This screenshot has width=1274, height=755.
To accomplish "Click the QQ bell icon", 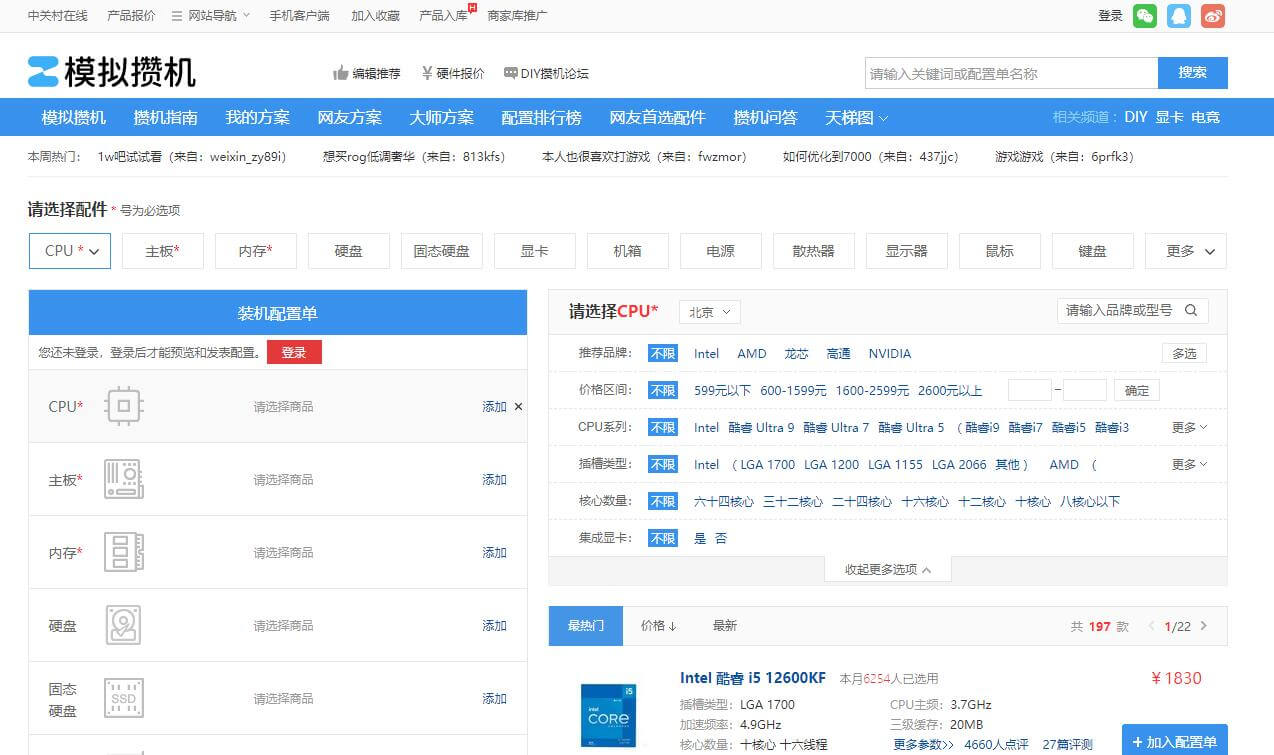I will pos(1179,16).
